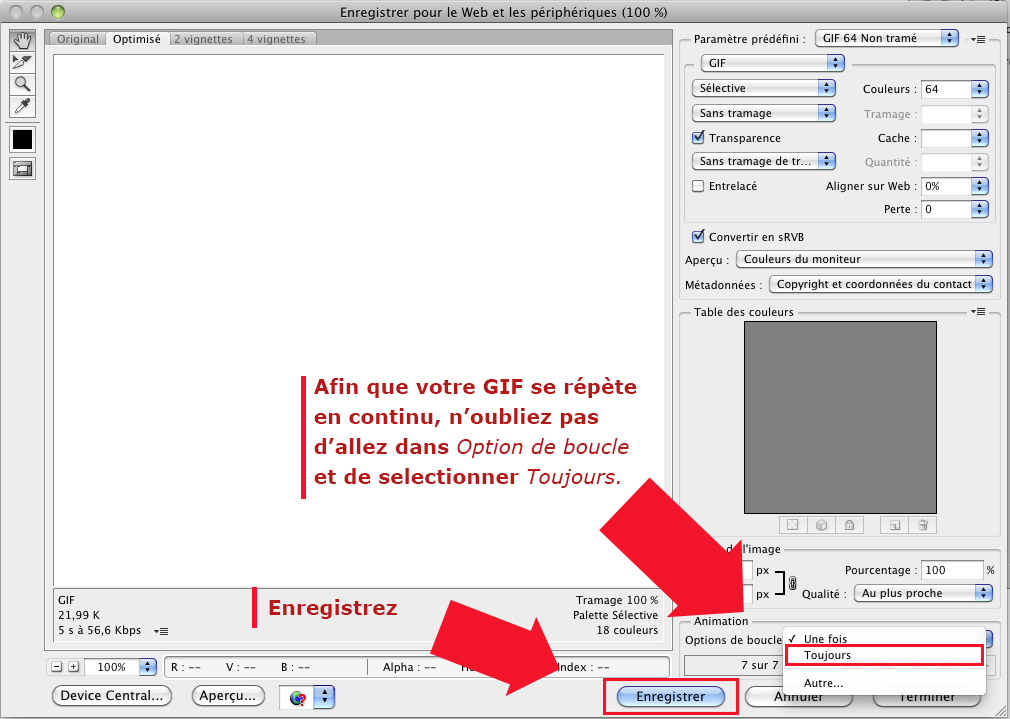Click the black eyedropper color swatch
Screen dimensions: 1010x719
22,139
